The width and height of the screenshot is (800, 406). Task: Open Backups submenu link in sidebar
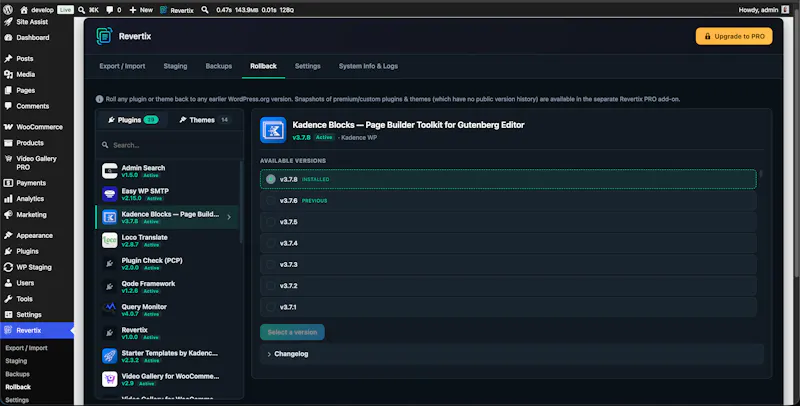tap(17, 374)
